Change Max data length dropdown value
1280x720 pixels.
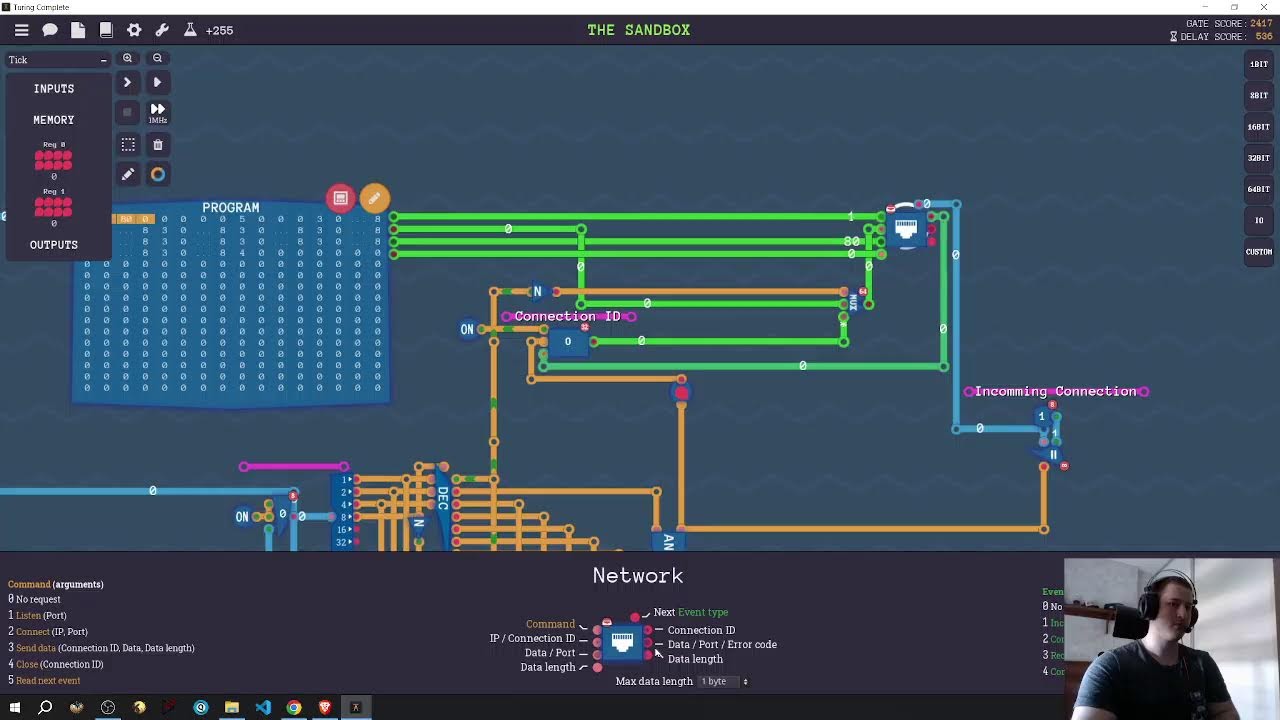click(724, 681)
